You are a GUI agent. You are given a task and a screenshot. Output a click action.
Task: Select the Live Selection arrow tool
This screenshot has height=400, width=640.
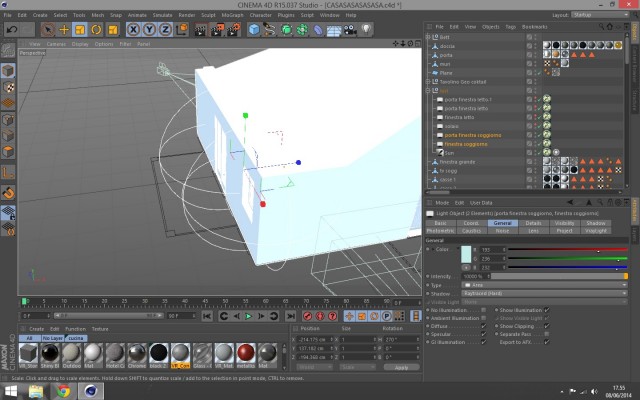(48, 30)
